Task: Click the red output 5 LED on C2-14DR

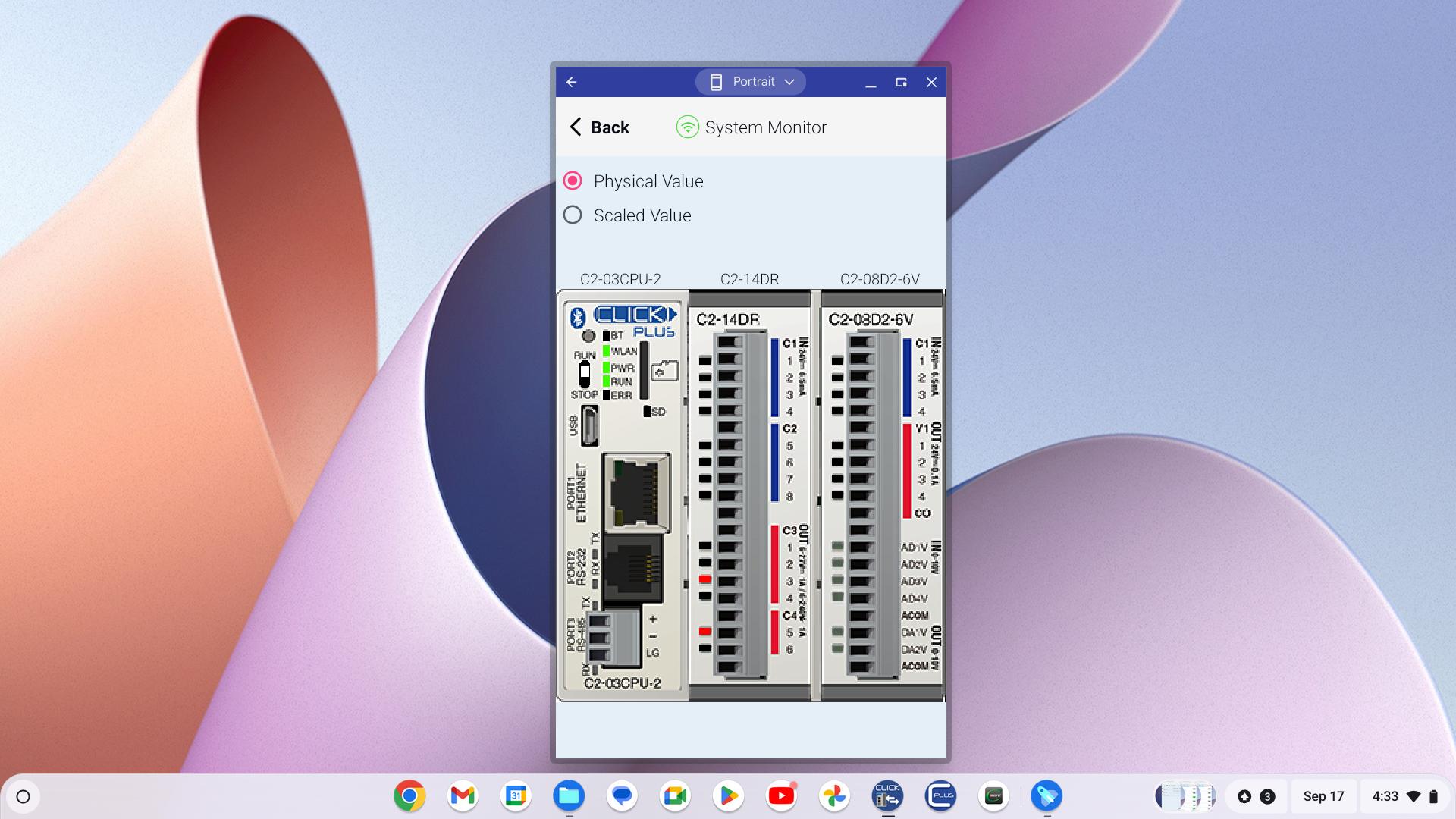Action: 704,631
